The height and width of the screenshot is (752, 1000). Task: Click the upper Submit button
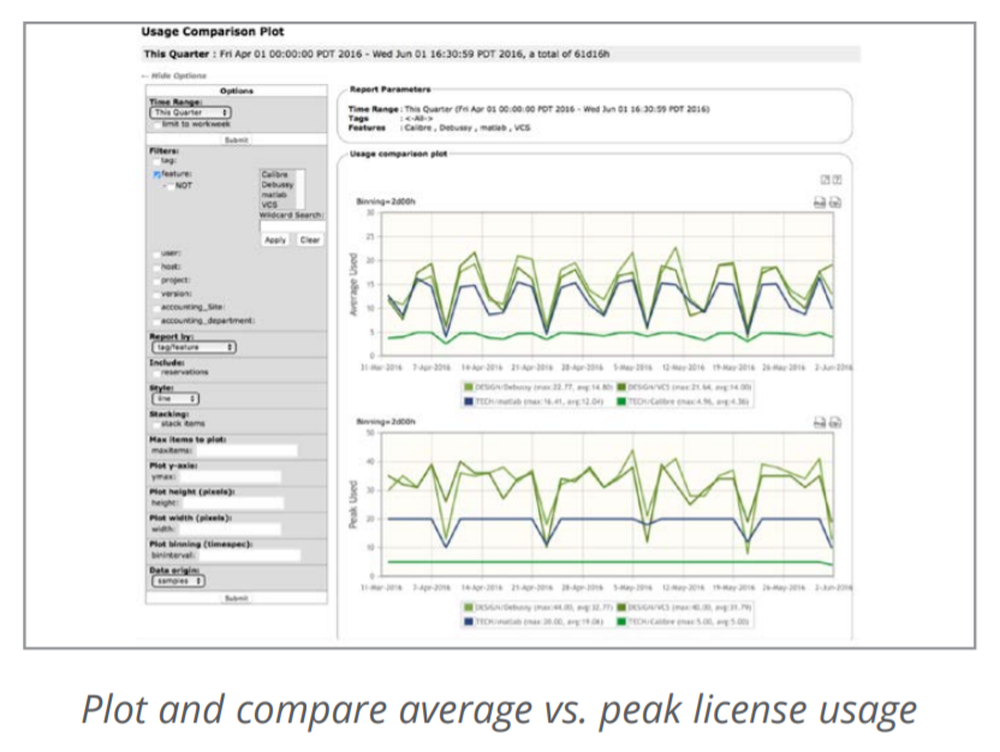click(237, 140)
